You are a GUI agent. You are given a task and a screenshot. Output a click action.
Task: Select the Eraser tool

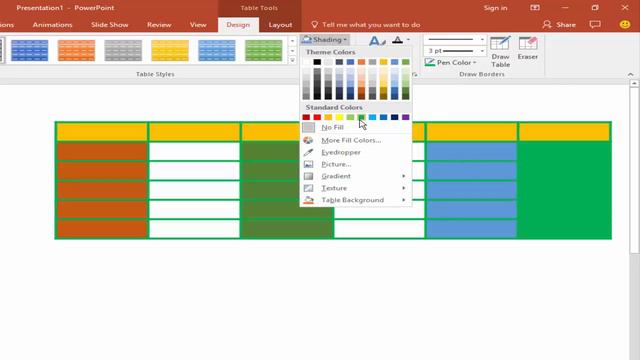point(527,49)
